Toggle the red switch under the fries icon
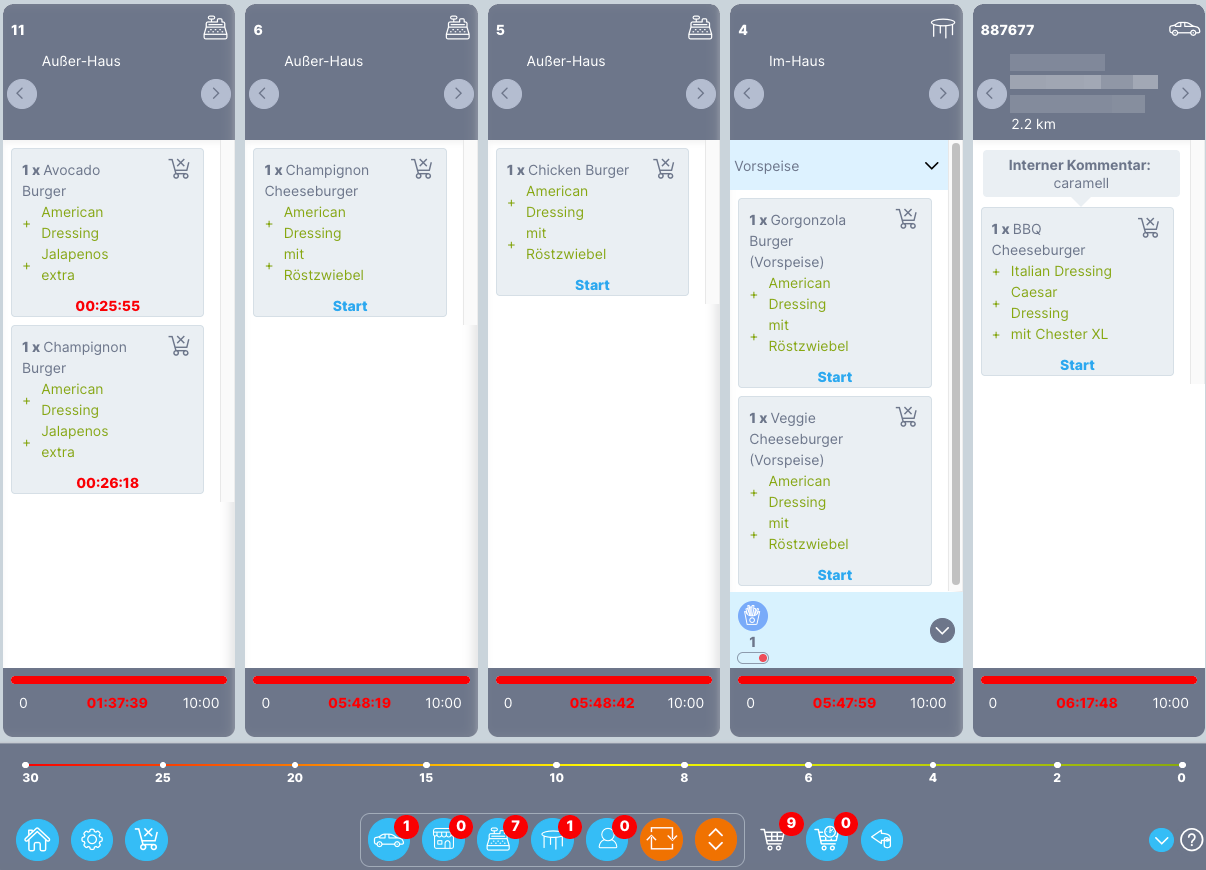Screen dimensions: 1206x870 coord(753,658)
